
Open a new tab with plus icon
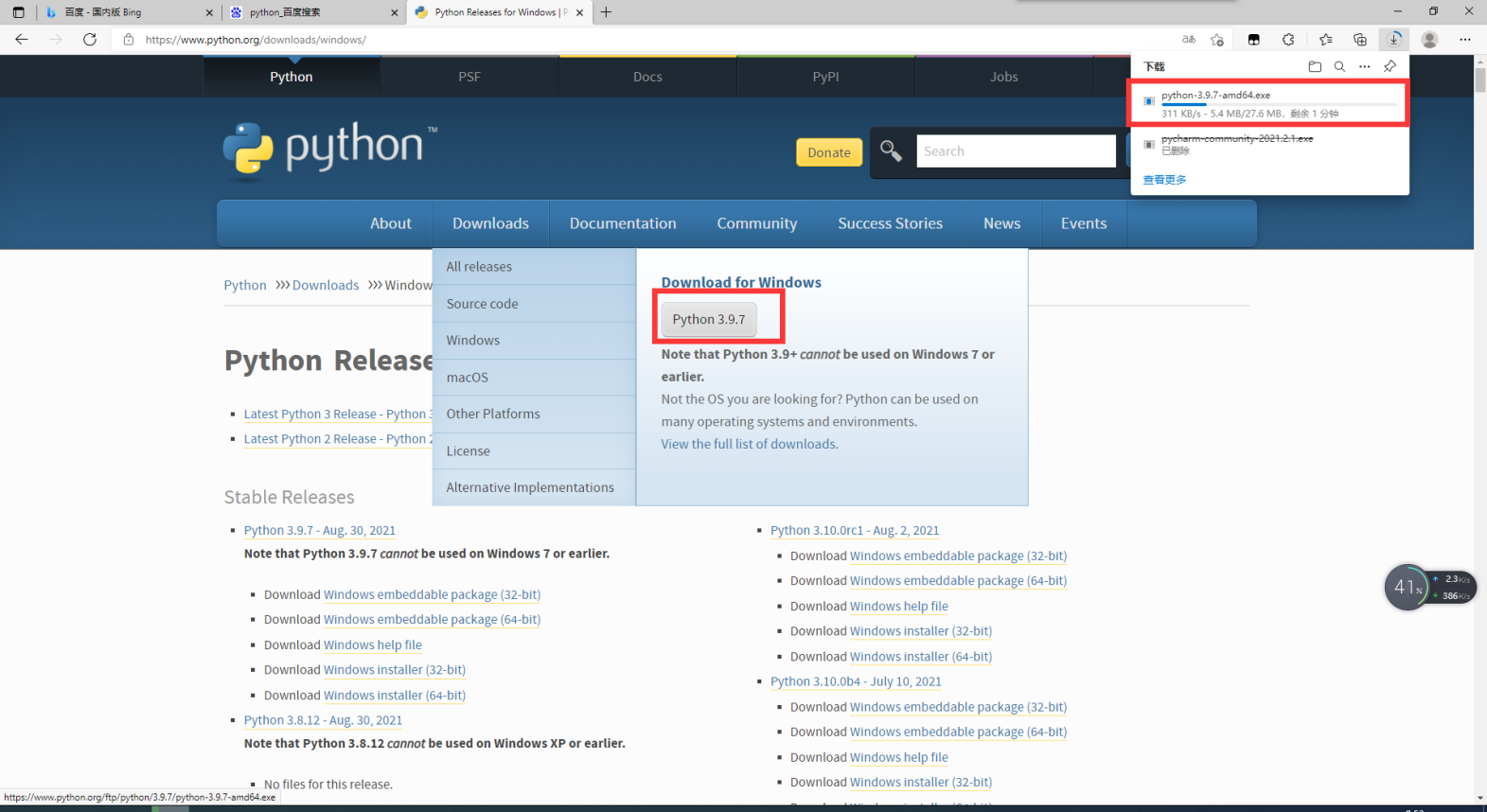[x=606, y=12]
